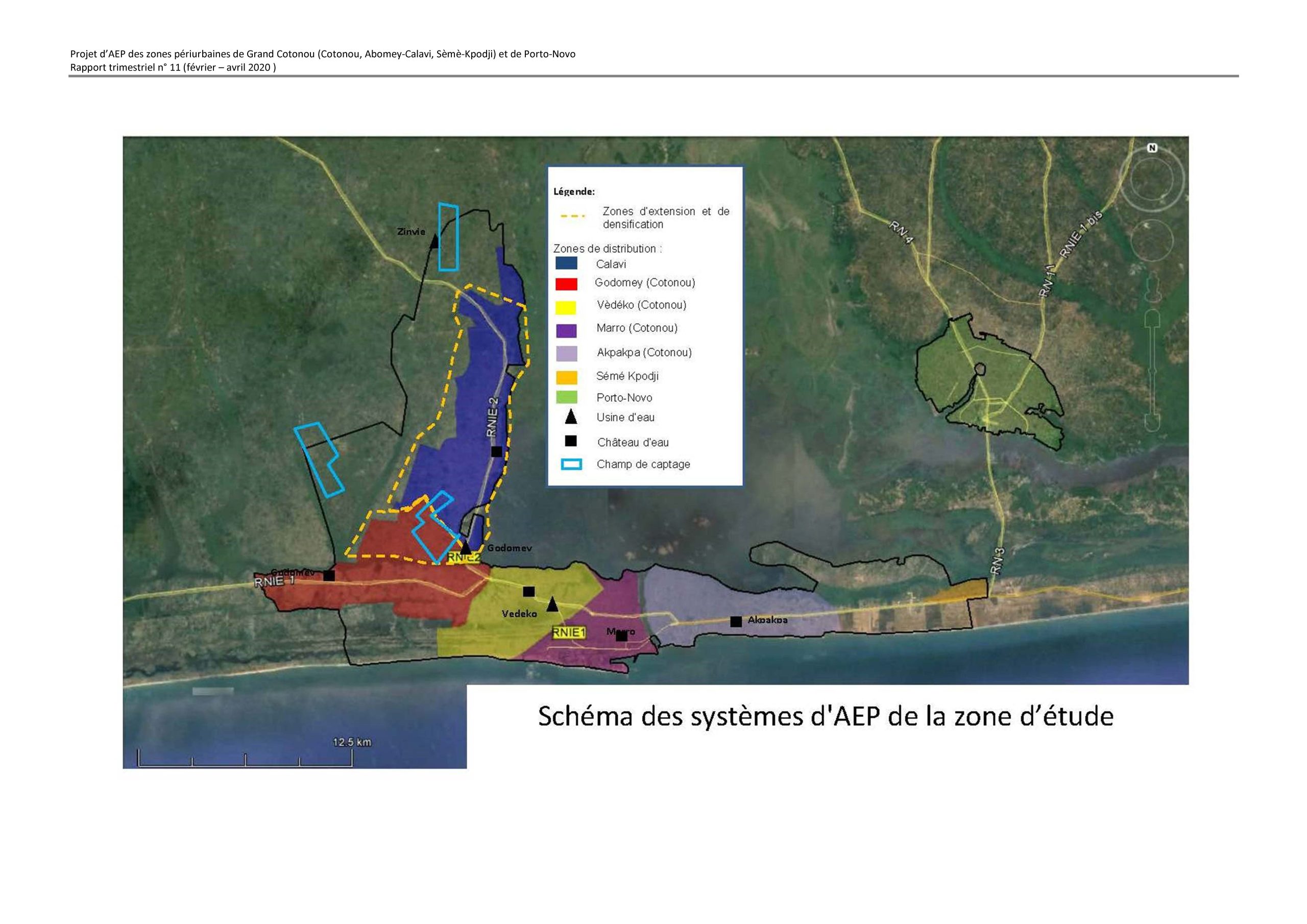Screen dimensions: 1307x924
Task: Click the circular move joystick below the compass
Action: click(1152, 240)
